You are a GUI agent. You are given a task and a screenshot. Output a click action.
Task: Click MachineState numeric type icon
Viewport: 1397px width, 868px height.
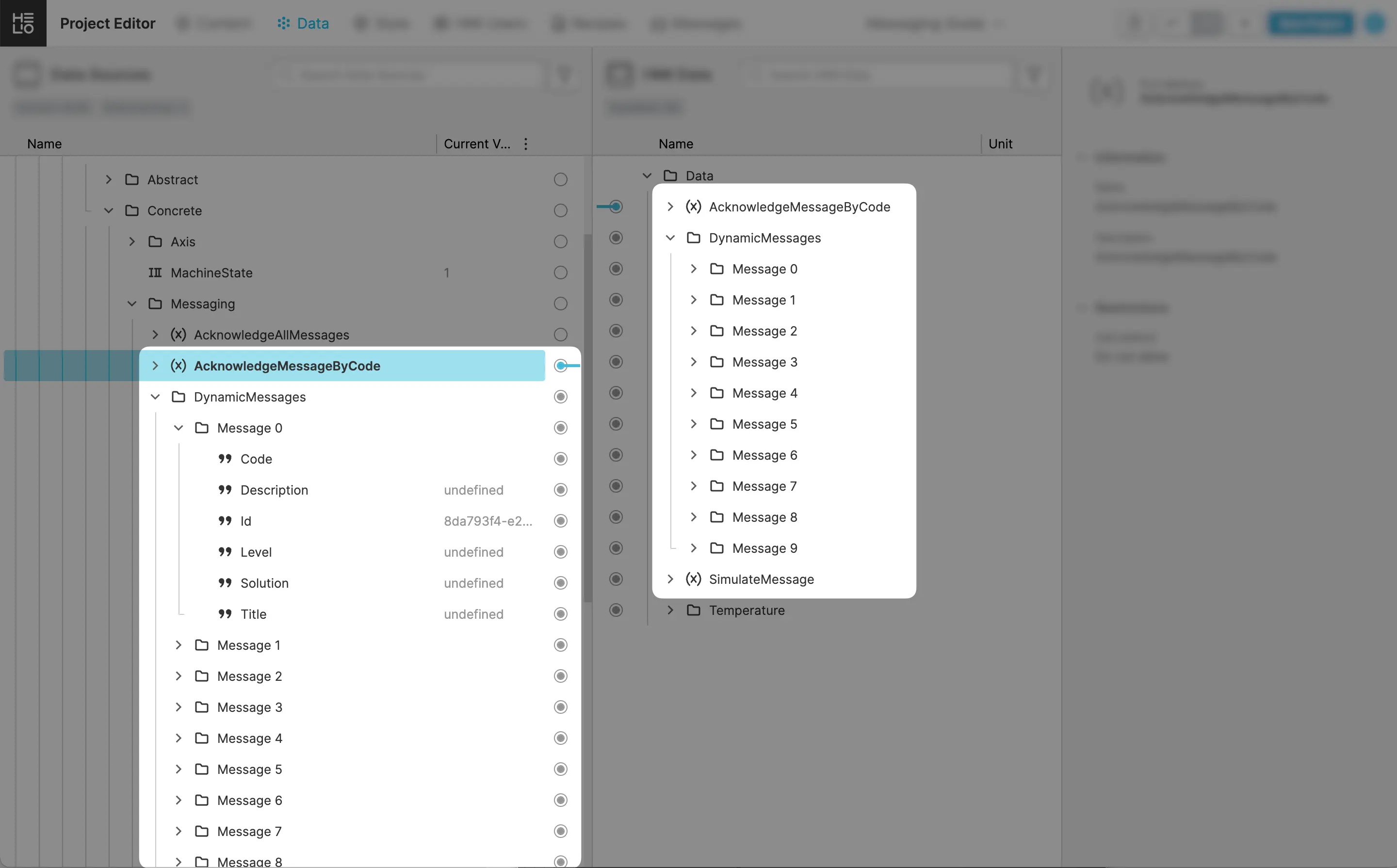tap(155, 273)
